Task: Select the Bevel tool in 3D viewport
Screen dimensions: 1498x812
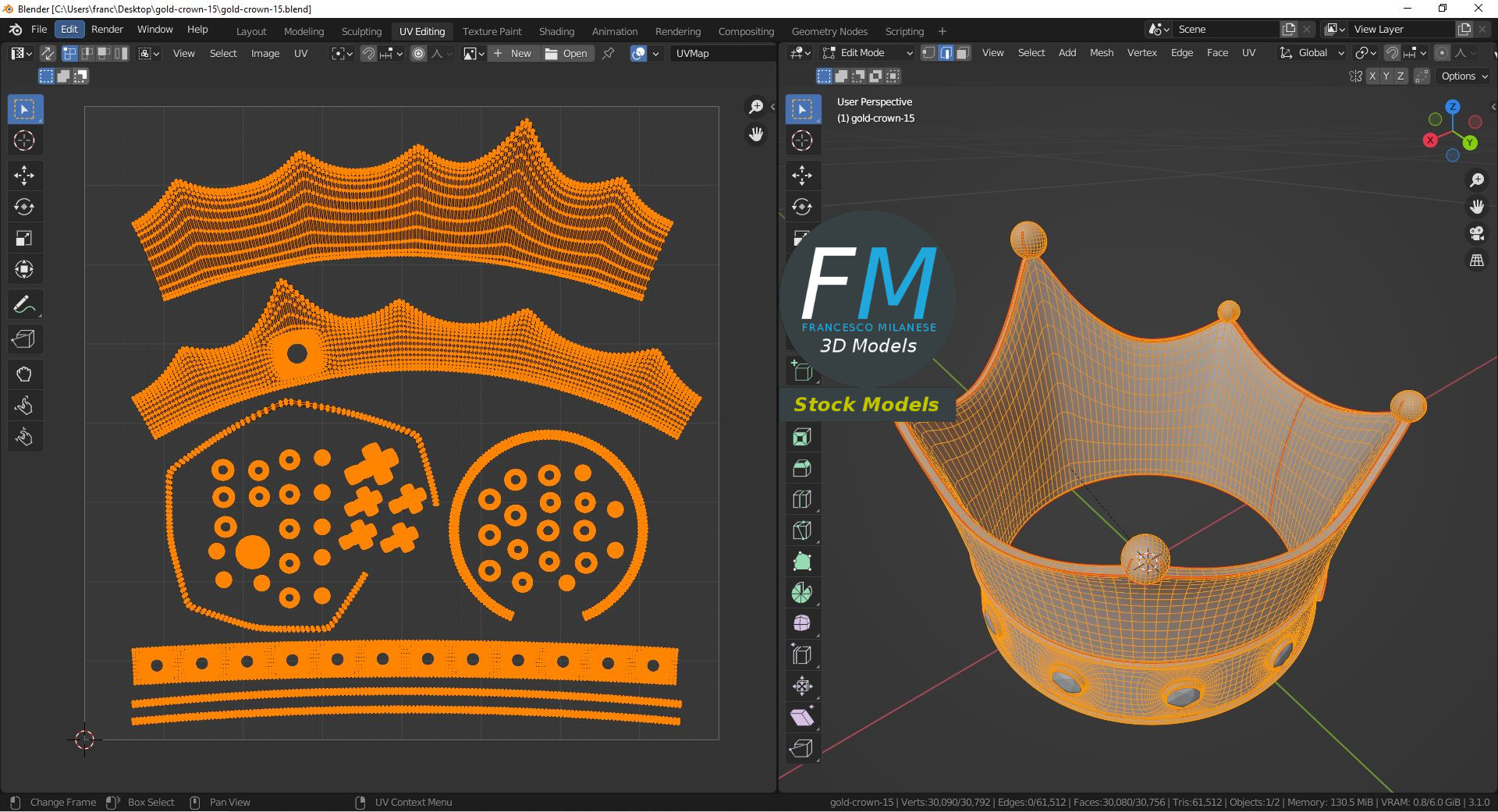Action: click(x=801, y=468)
